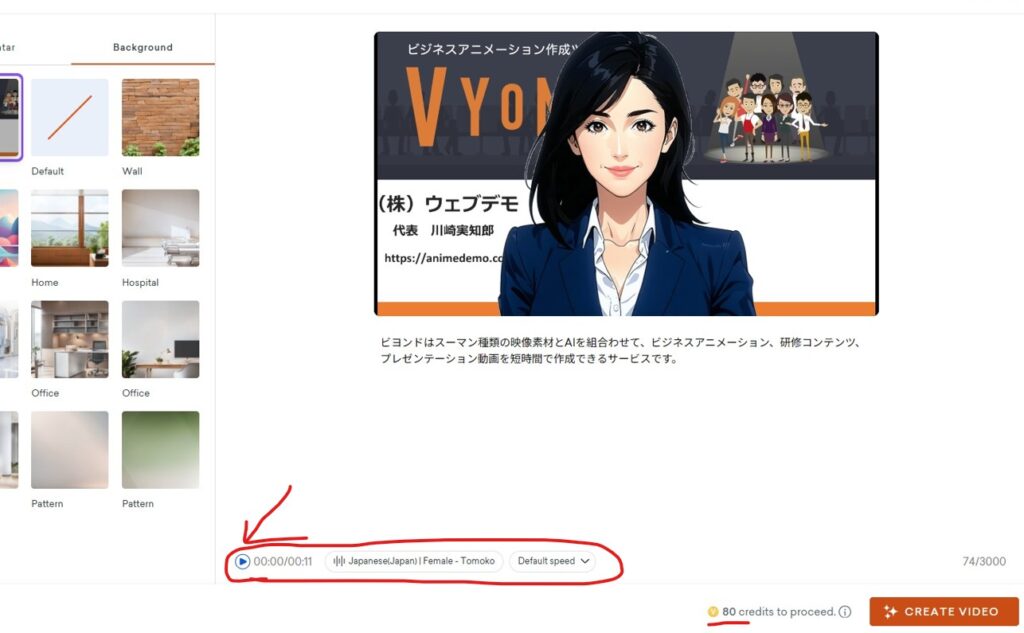Open the Japanese Female Tomoko voice selector
Viewport: 1024px width, 633px height.
pyautogui.click(x=414, y=561)
